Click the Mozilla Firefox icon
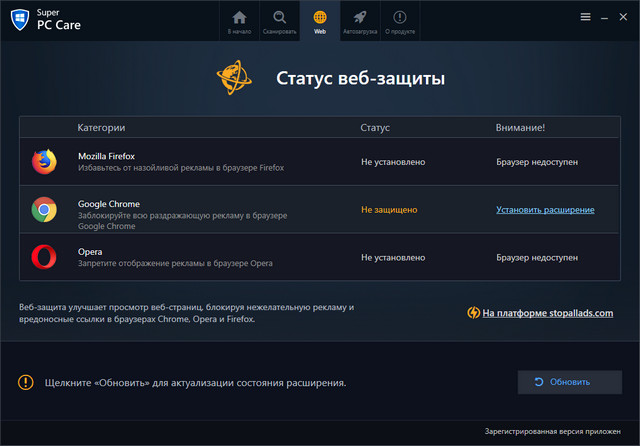This screenshot has height=446, width=640. pyautogui.click(x=44, y=161)
